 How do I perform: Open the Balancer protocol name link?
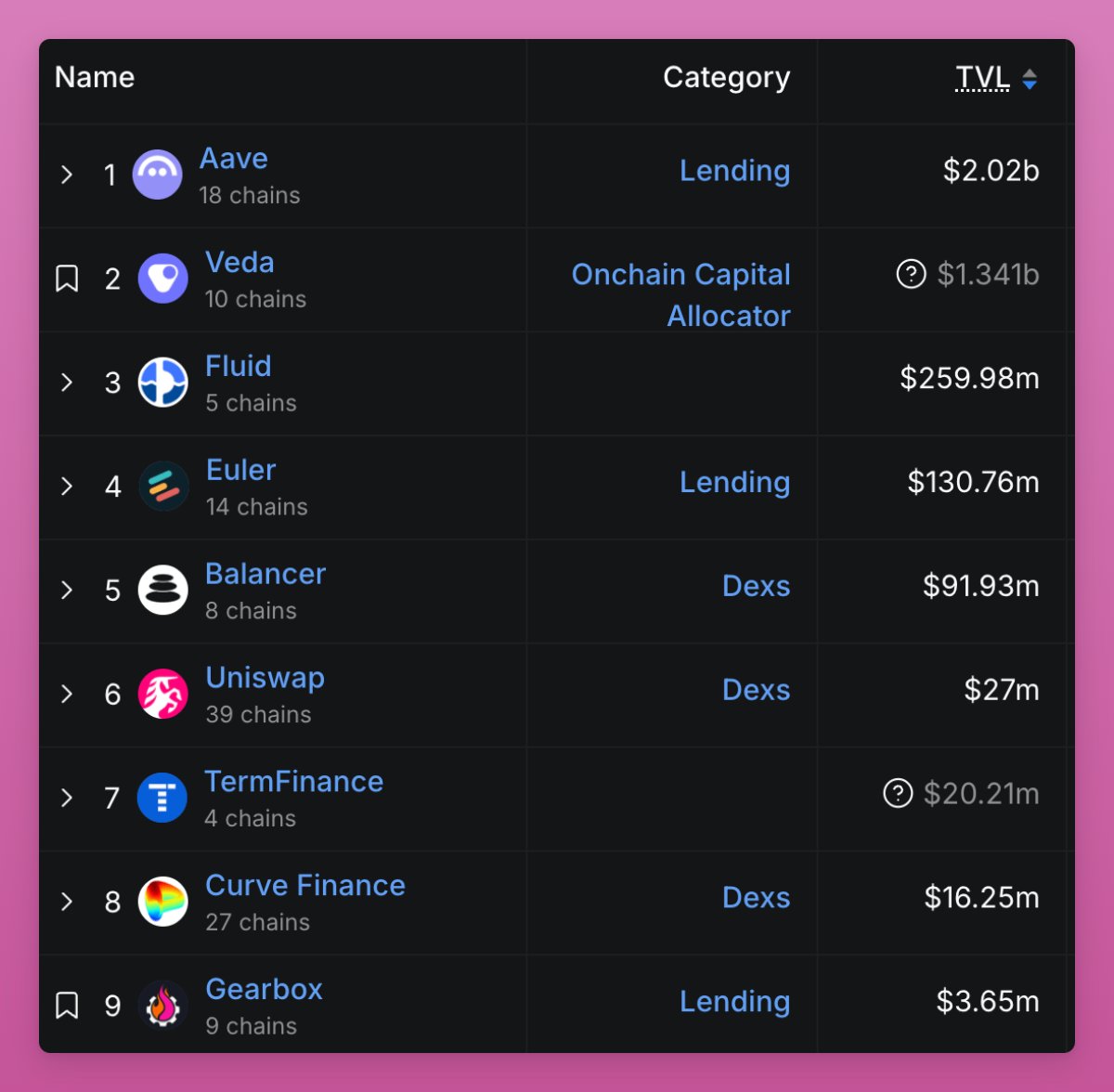click(266, 574)
